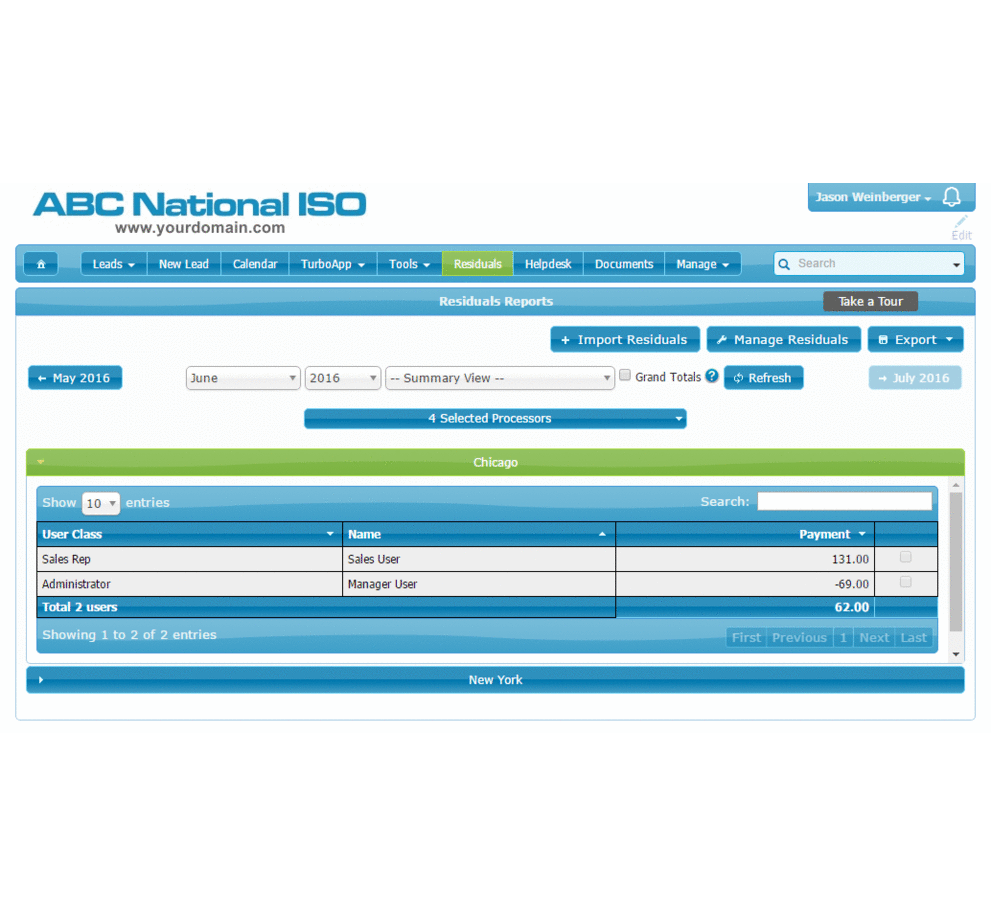
Task: Expand the New York section
Action: tap(495, 680)
